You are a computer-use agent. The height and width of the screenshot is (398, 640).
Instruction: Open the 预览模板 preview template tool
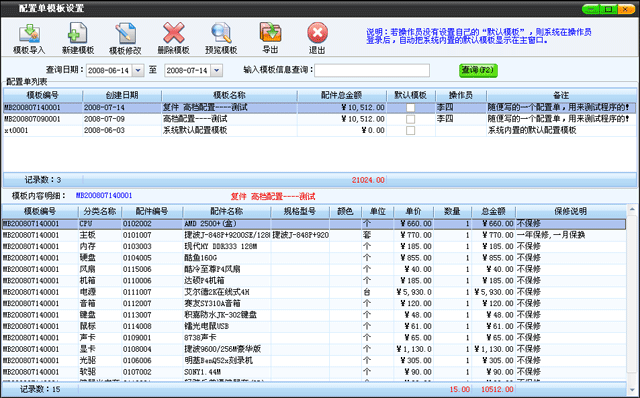click(221, 38)
